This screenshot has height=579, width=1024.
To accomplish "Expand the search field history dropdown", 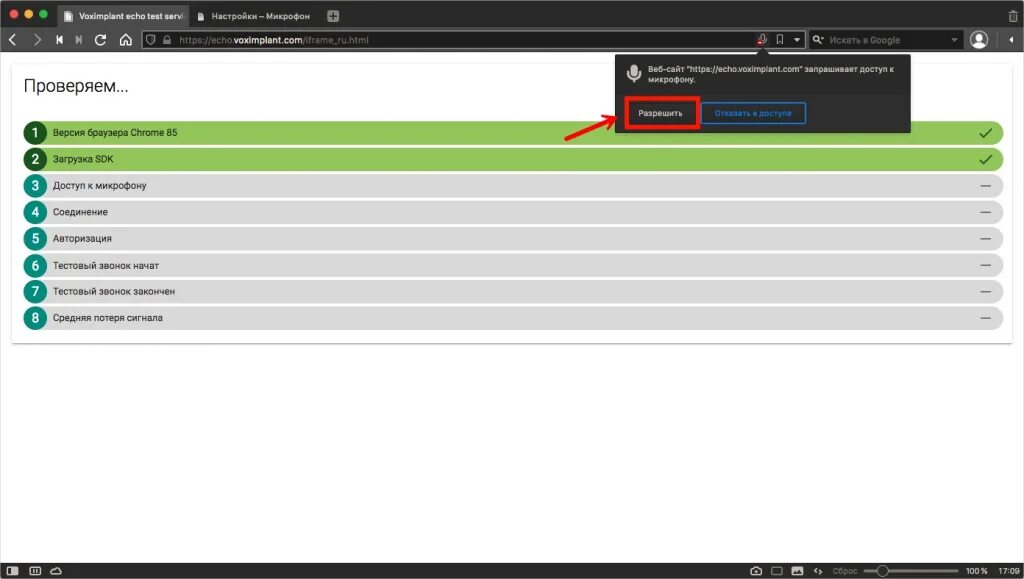I will [954, 40].
